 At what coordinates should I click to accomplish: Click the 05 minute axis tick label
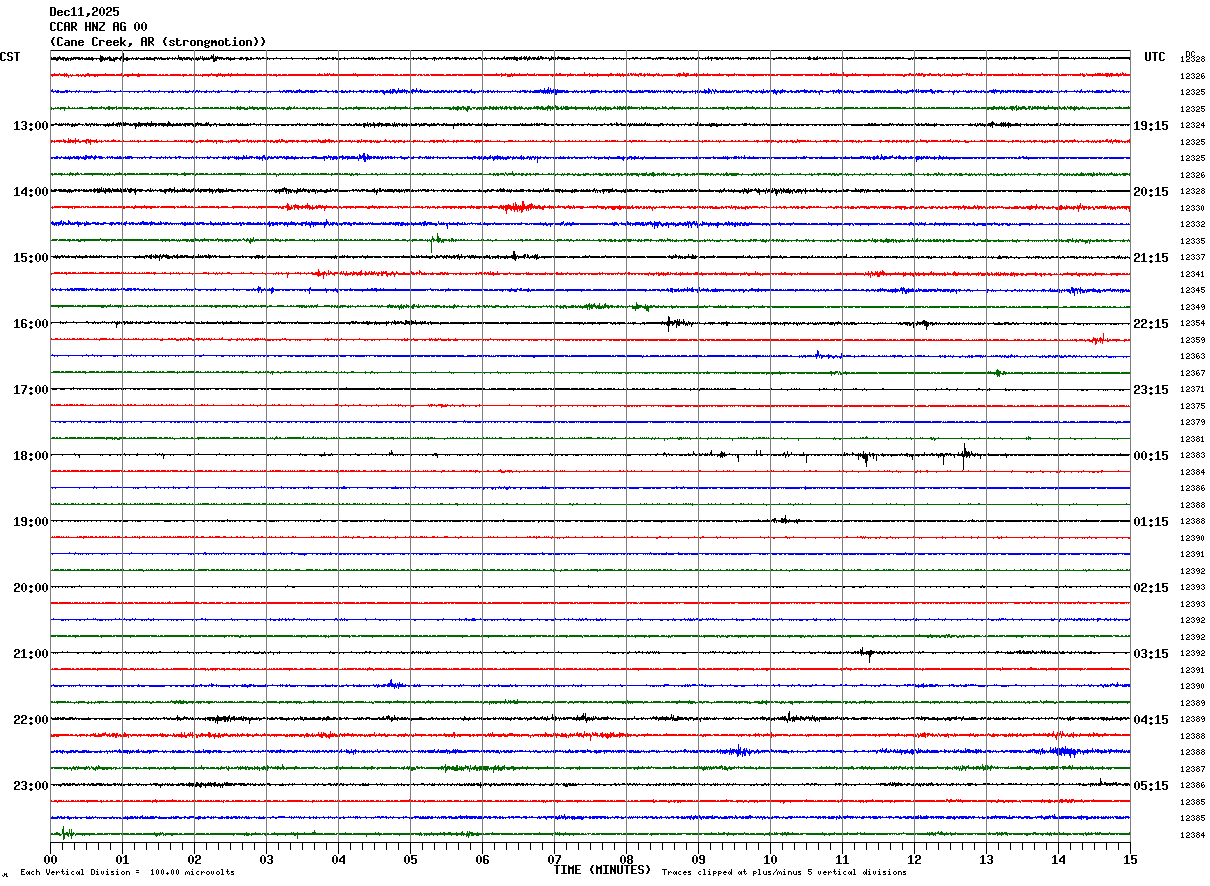[410, 859]
